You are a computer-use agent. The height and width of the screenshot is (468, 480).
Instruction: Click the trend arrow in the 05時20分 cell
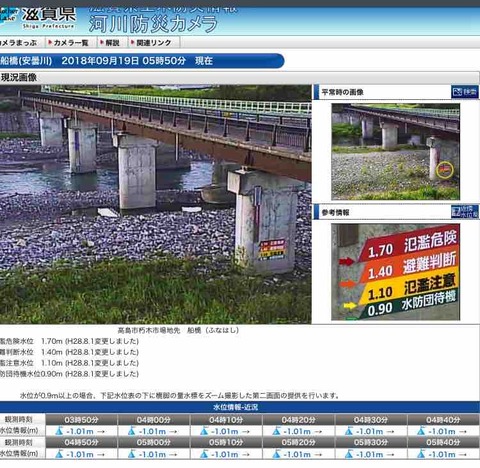pos(318,454)
